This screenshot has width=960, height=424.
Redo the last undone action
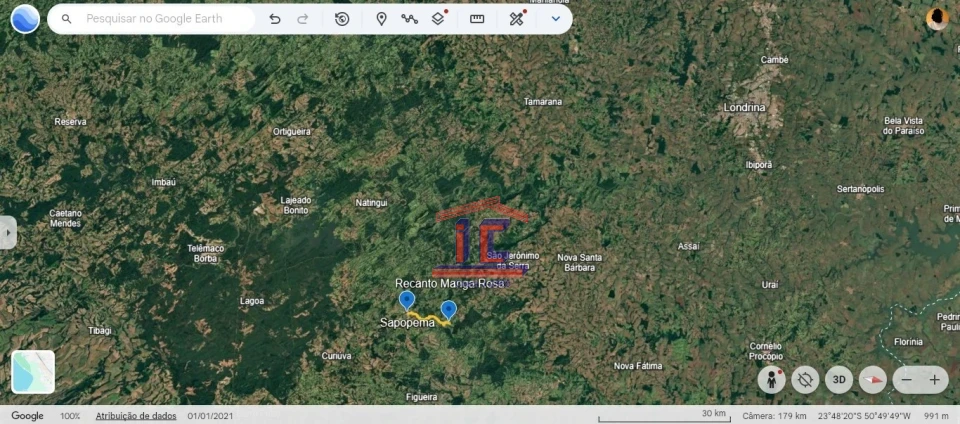click(x=303, y=19)
